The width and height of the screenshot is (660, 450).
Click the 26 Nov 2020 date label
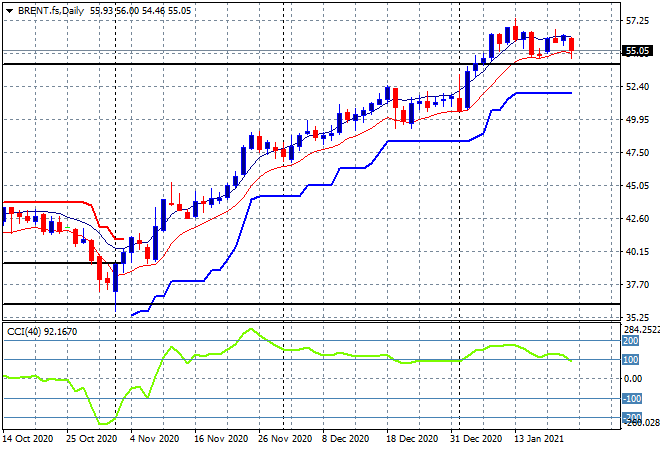[285, 439]
